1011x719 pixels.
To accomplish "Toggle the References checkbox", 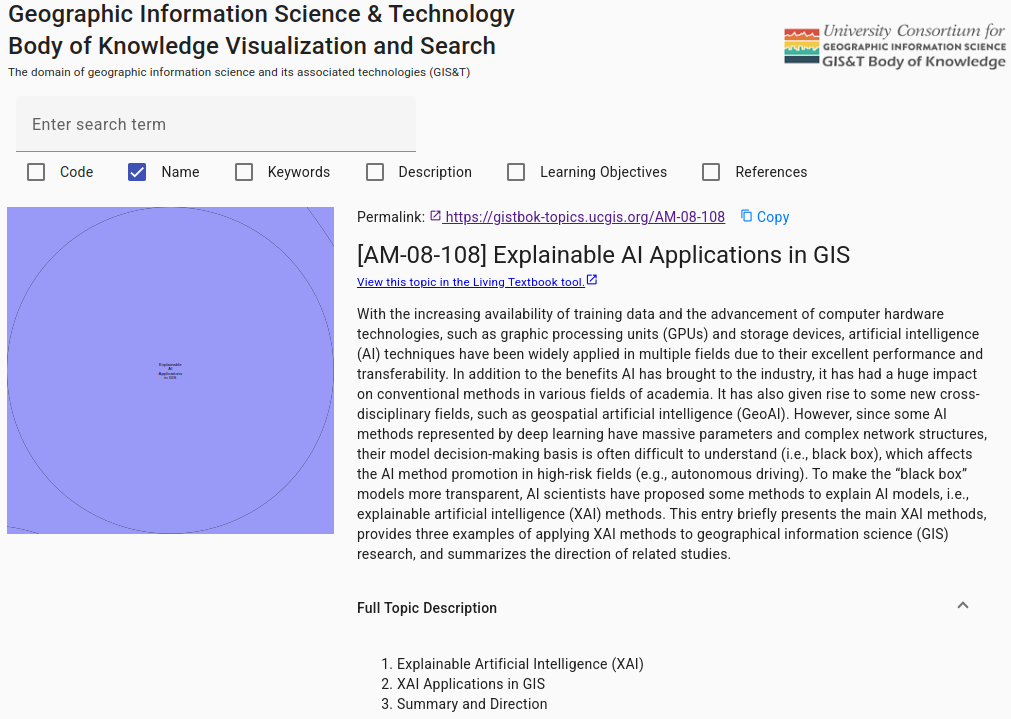I will 711,172.
